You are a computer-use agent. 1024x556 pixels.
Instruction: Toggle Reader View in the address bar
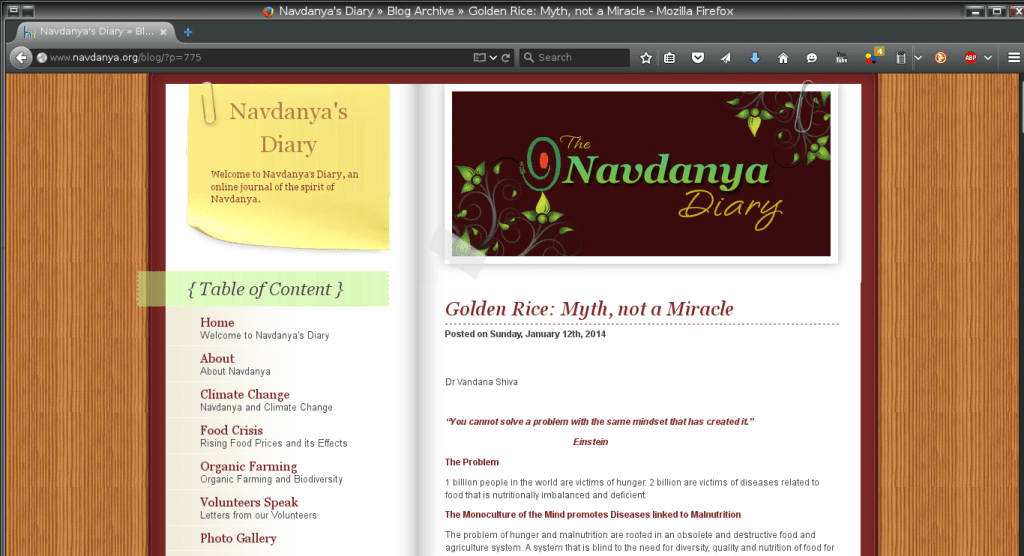[480, 58]
